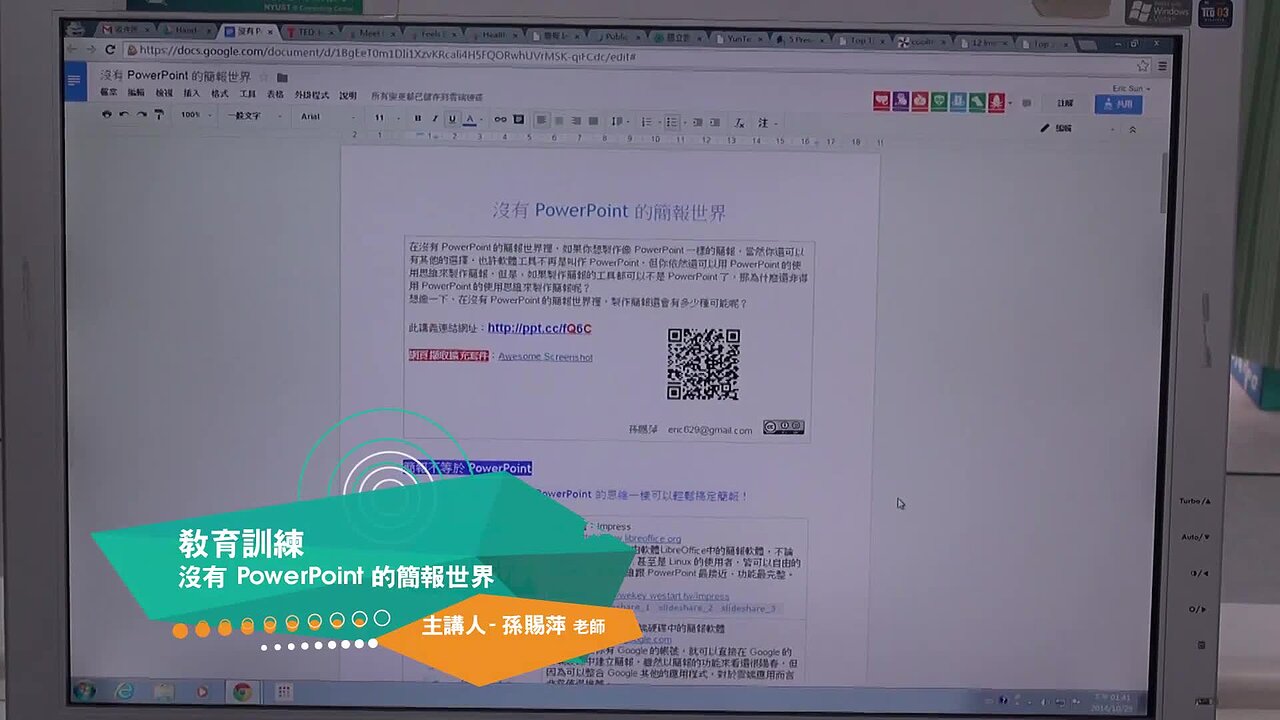This screenshot has height=720, width=1280.
Task: Open the 格式 (Format) menu
Action: (220, 94)
